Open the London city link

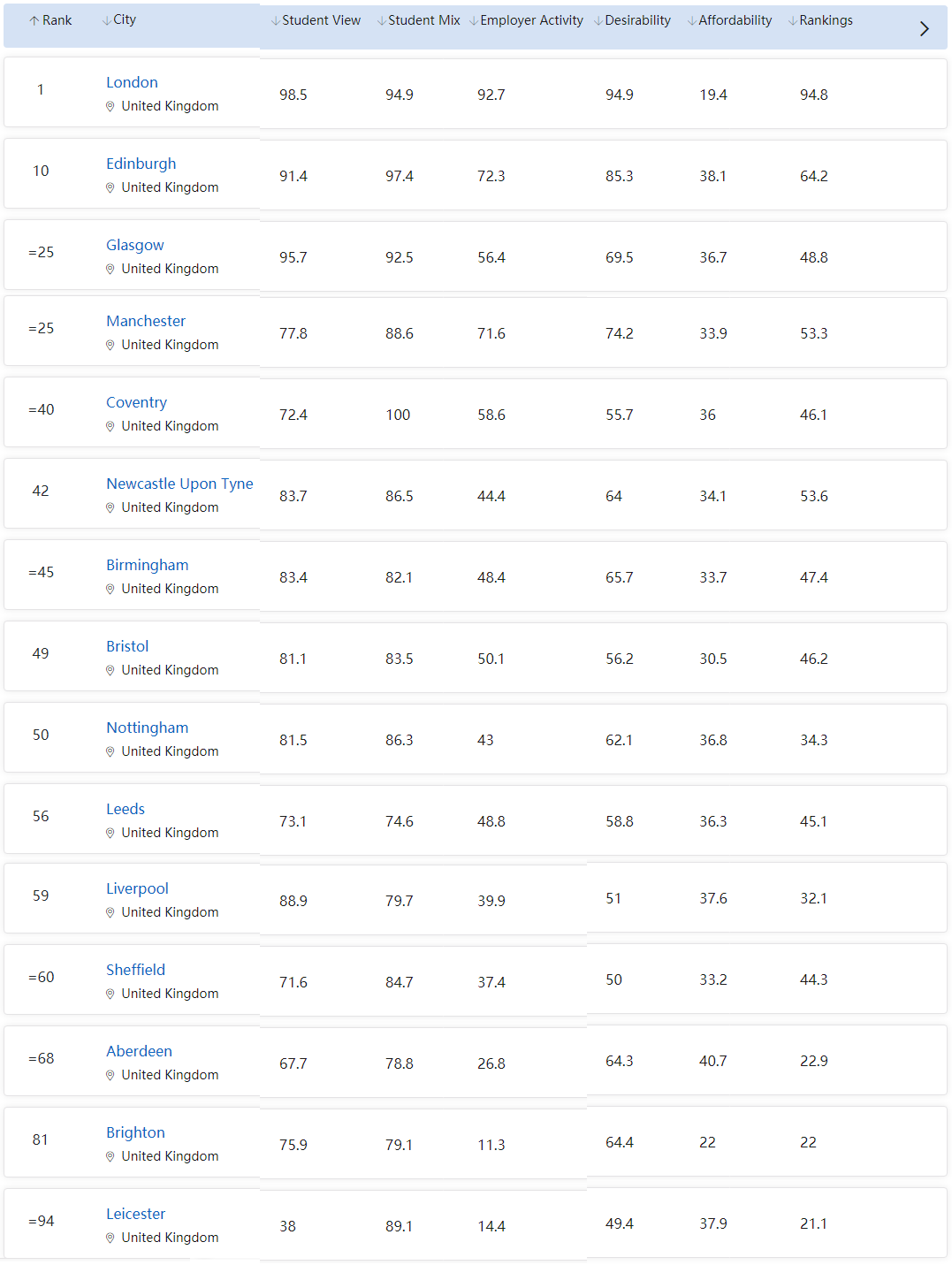132,82
